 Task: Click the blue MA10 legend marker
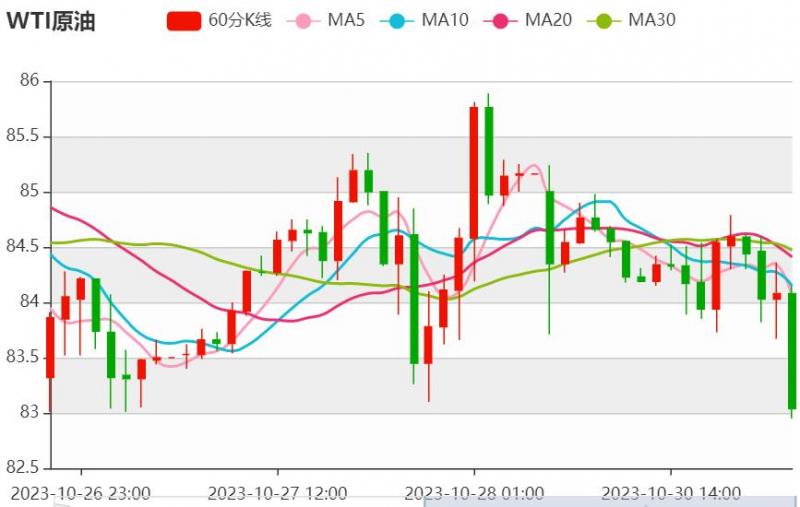[397, 21]
